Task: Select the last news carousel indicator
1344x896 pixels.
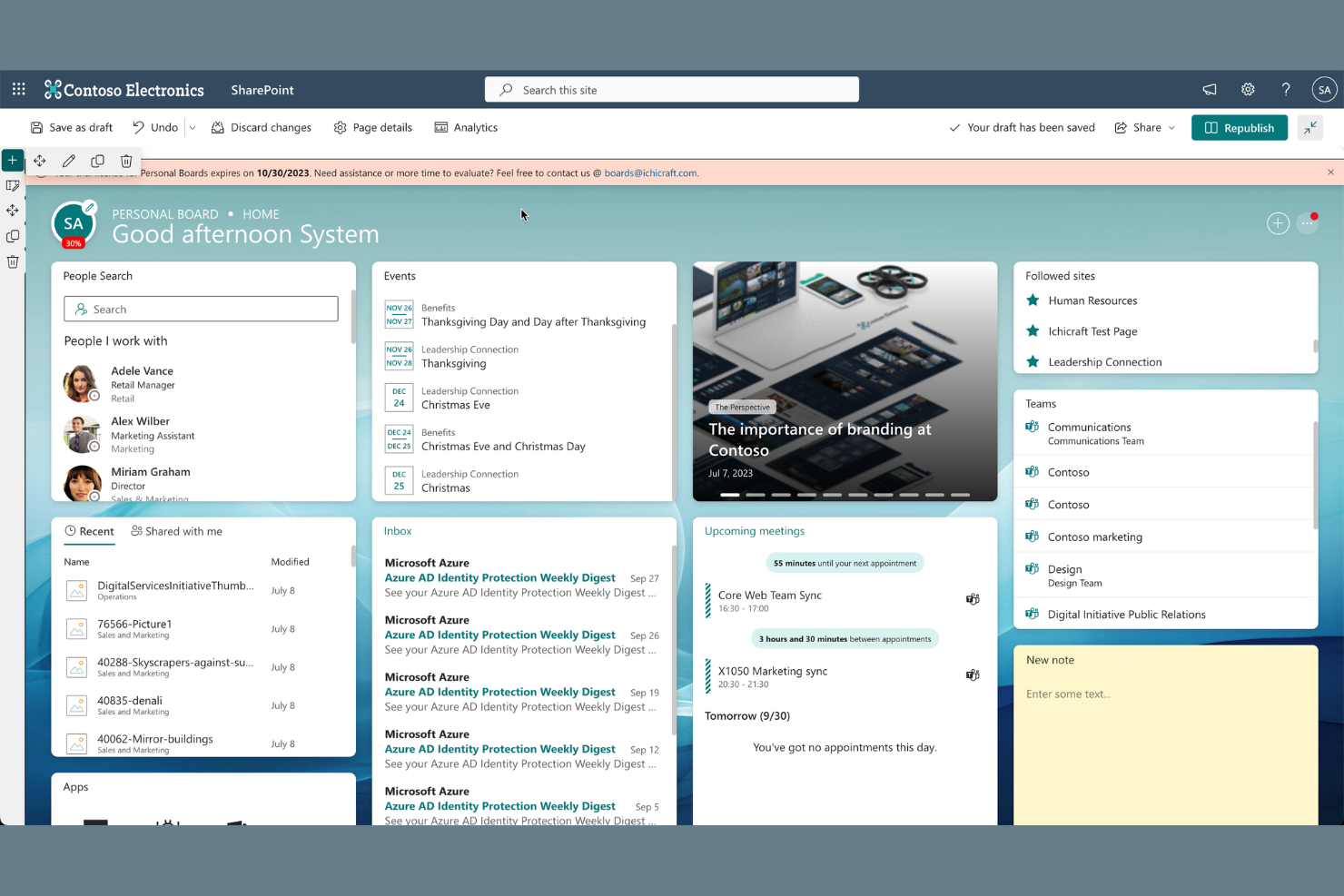Action: [x=960, y=495]
